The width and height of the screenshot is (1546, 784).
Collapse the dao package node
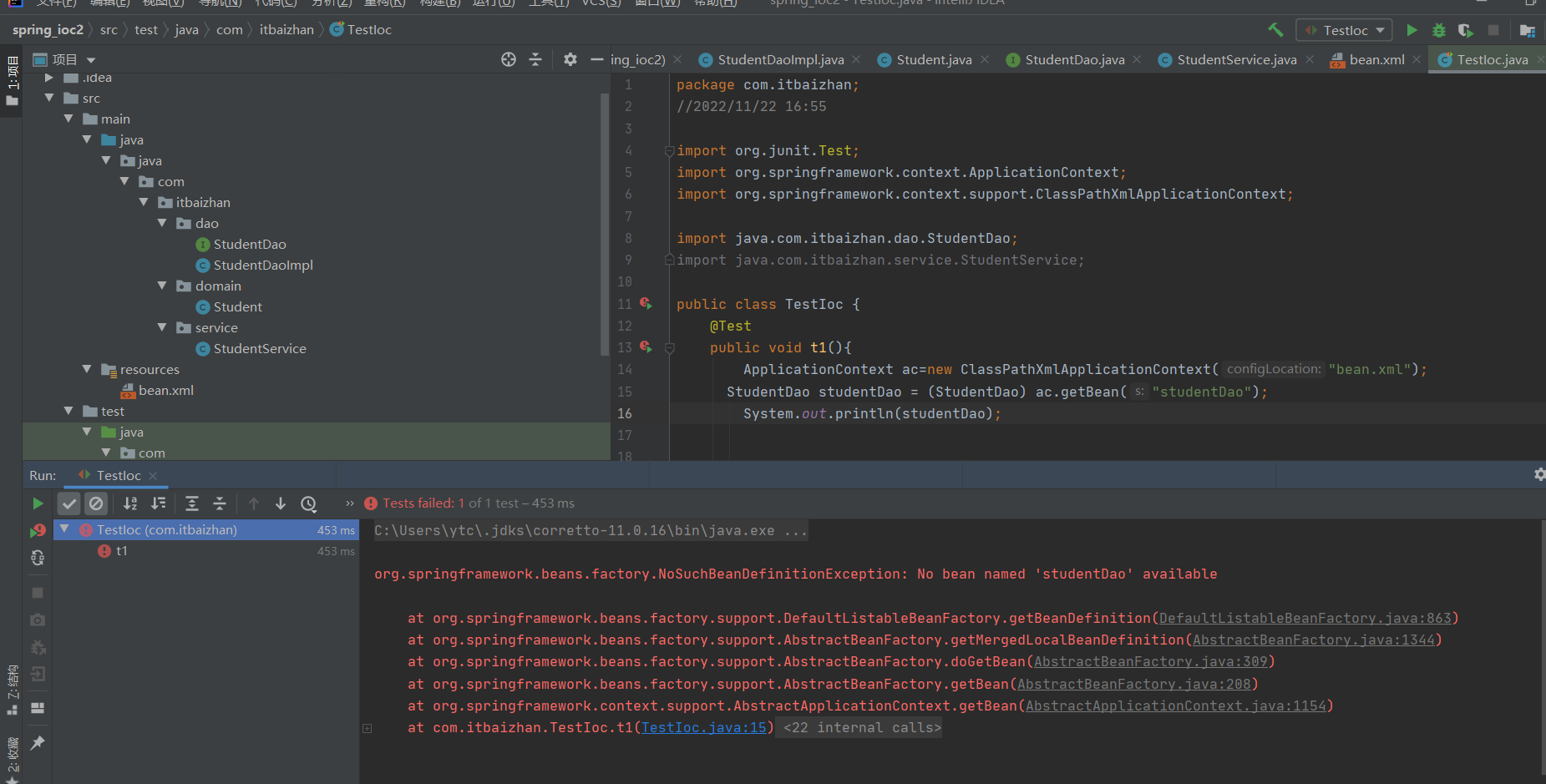pyautogui.click(x=162, y=223)
